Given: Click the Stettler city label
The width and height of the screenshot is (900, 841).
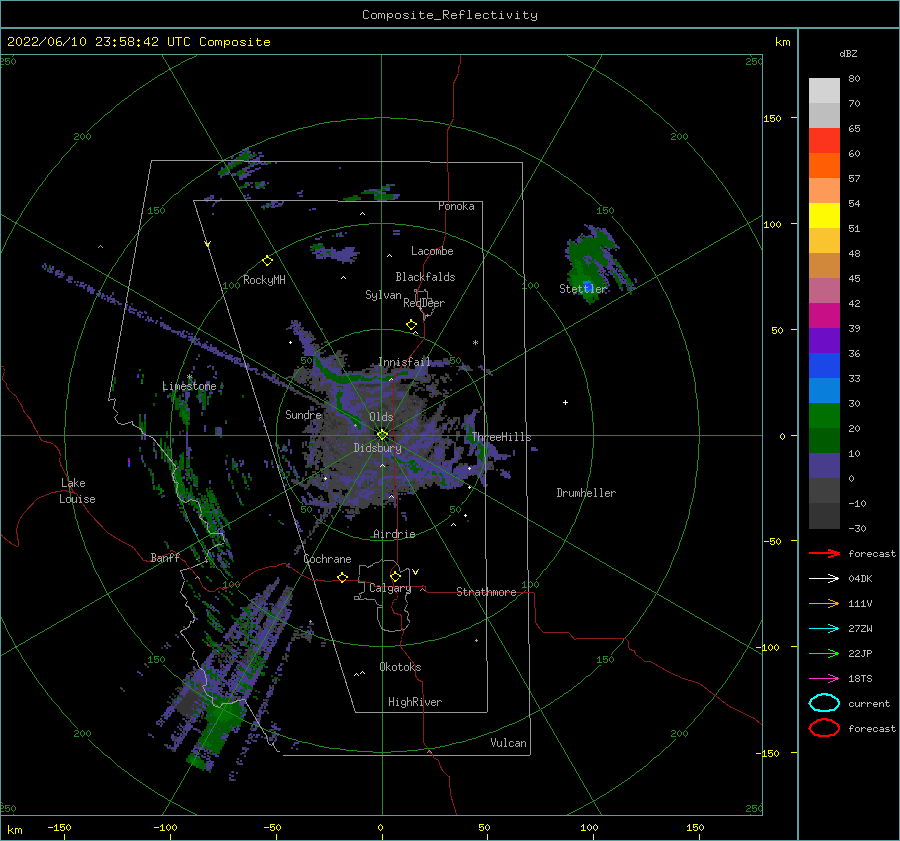Looking at the screenshot, I should click(583, 289).
